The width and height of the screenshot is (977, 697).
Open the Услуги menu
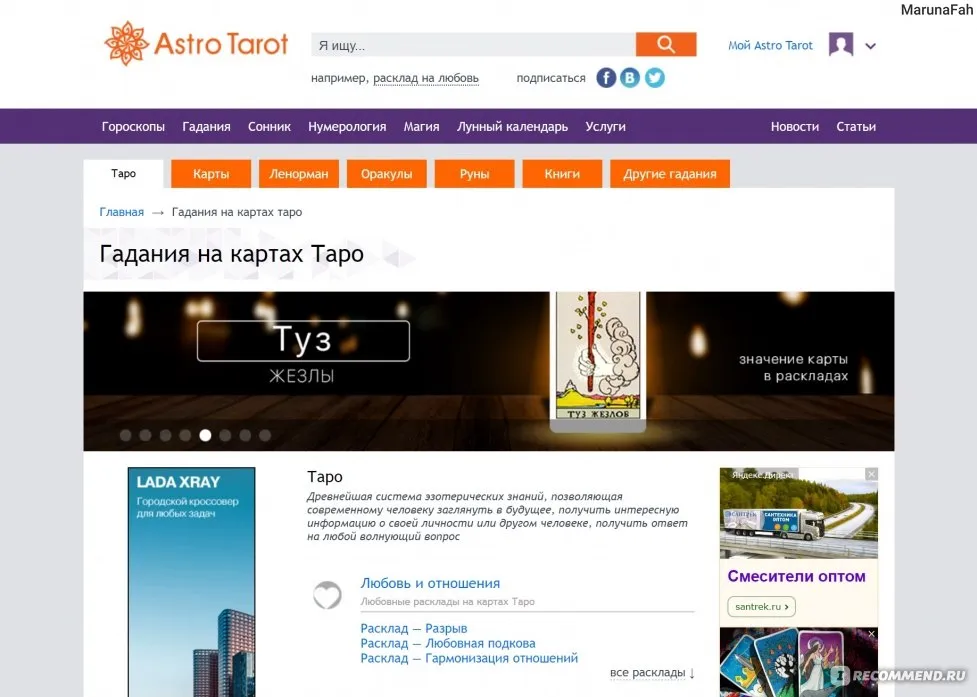click(x=605, y=126)
